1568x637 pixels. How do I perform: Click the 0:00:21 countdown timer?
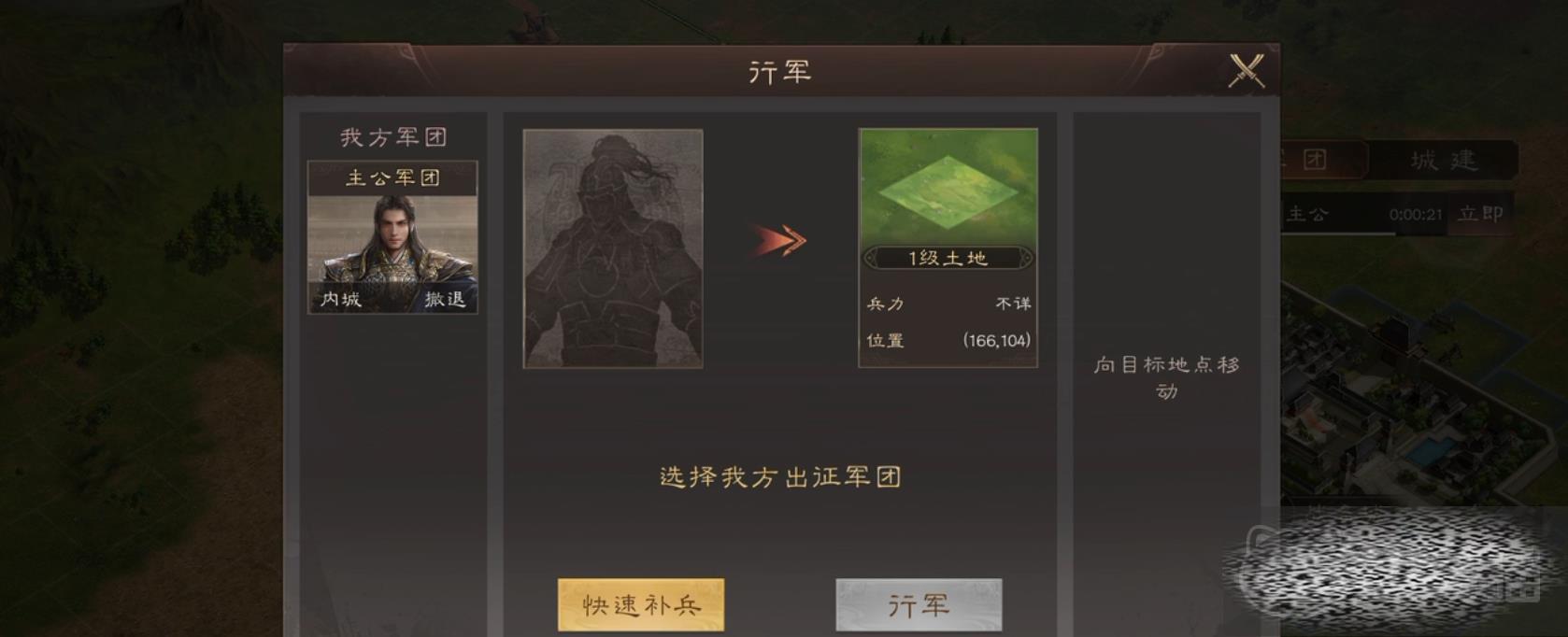click(1415, 215)
